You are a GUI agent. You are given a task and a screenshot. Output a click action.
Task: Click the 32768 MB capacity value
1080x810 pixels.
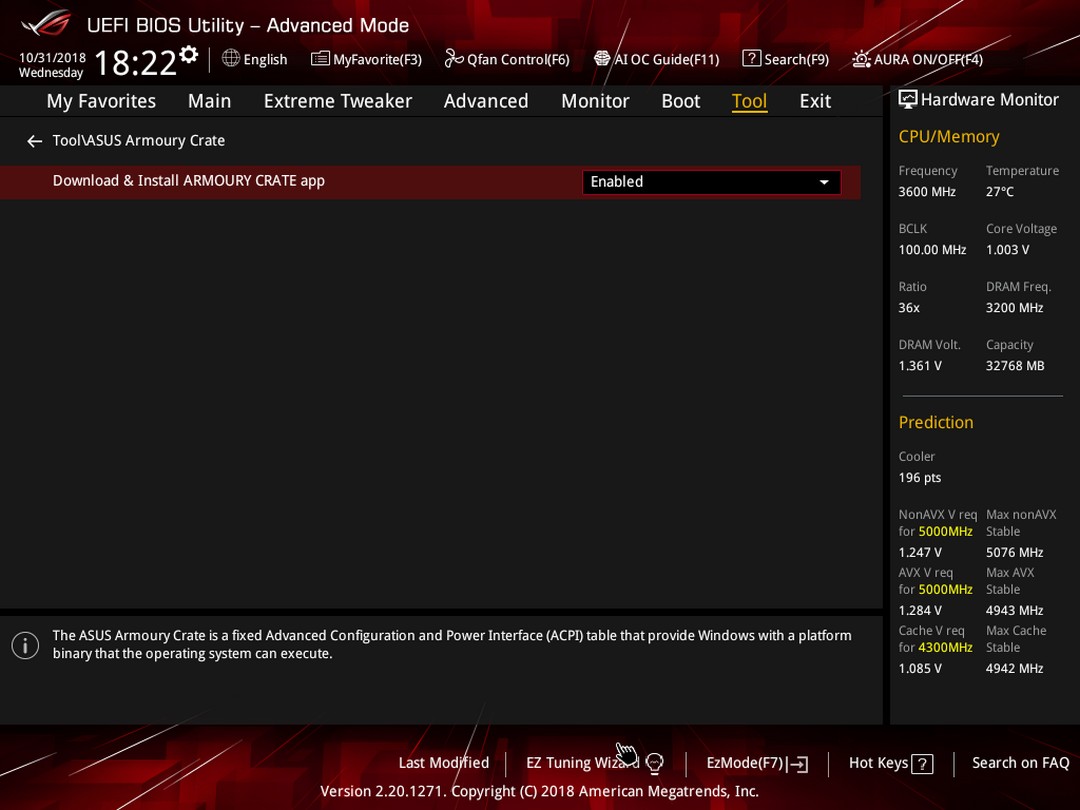[1015, 366]
